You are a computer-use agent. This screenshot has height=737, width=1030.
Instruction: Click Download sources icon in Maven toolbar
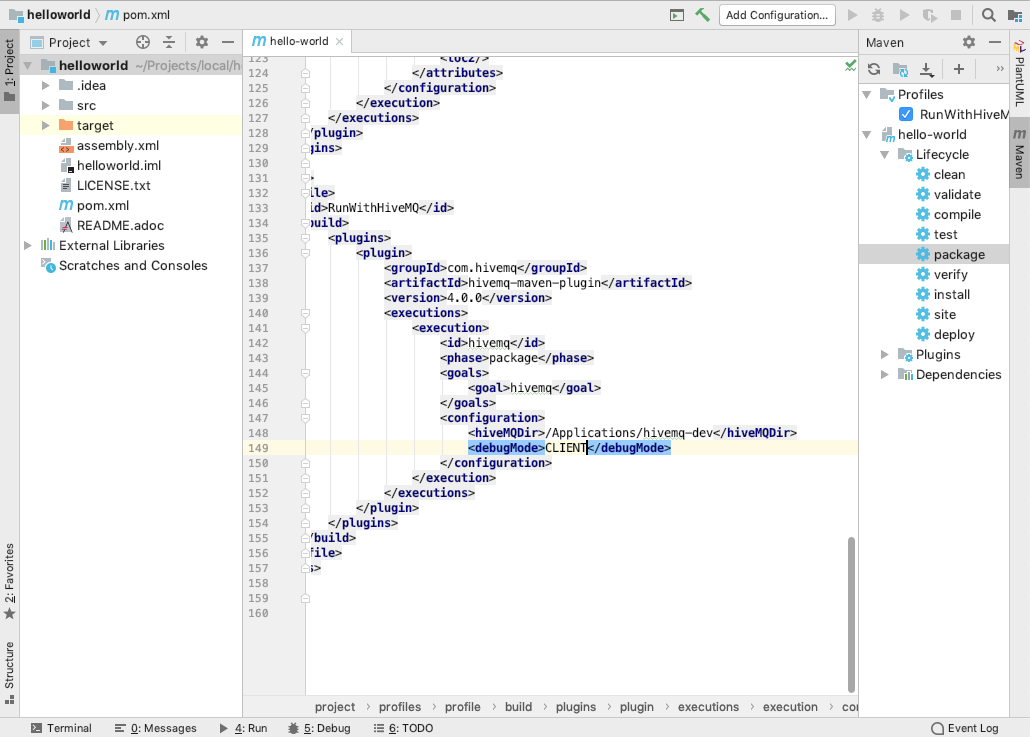926,69
